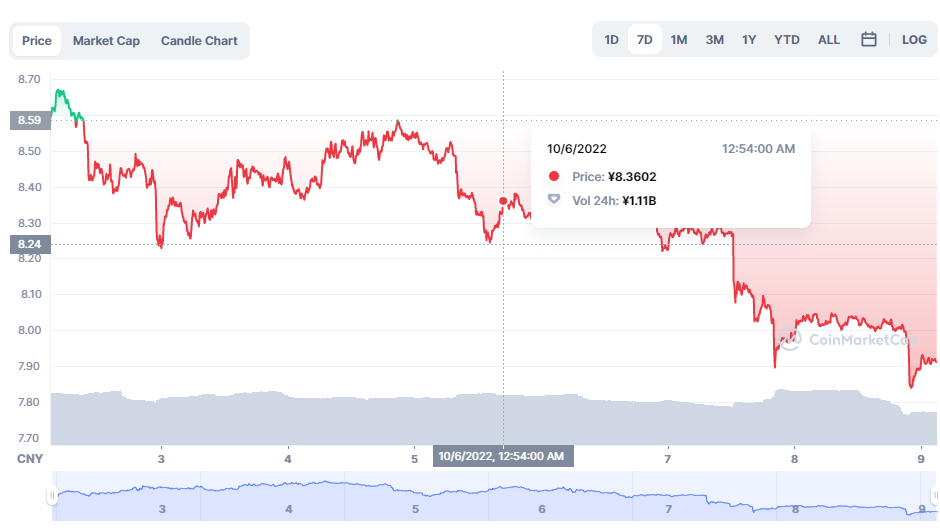Select the 1D time range

point(611,40)
